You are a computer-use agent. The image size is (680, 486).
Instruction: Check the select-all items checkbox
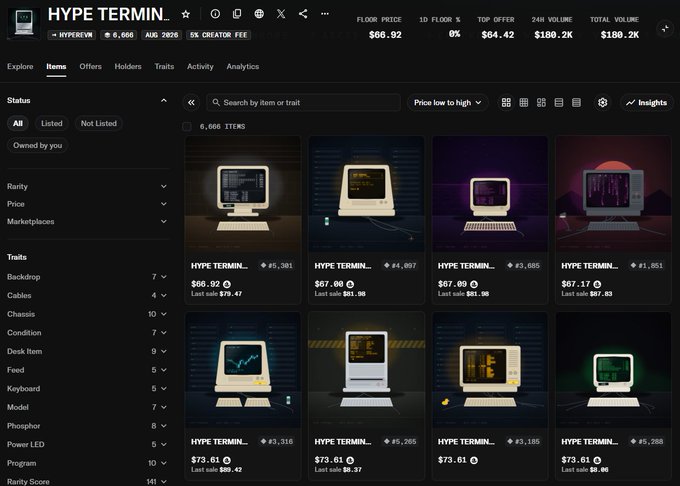(x=187, y=127)
